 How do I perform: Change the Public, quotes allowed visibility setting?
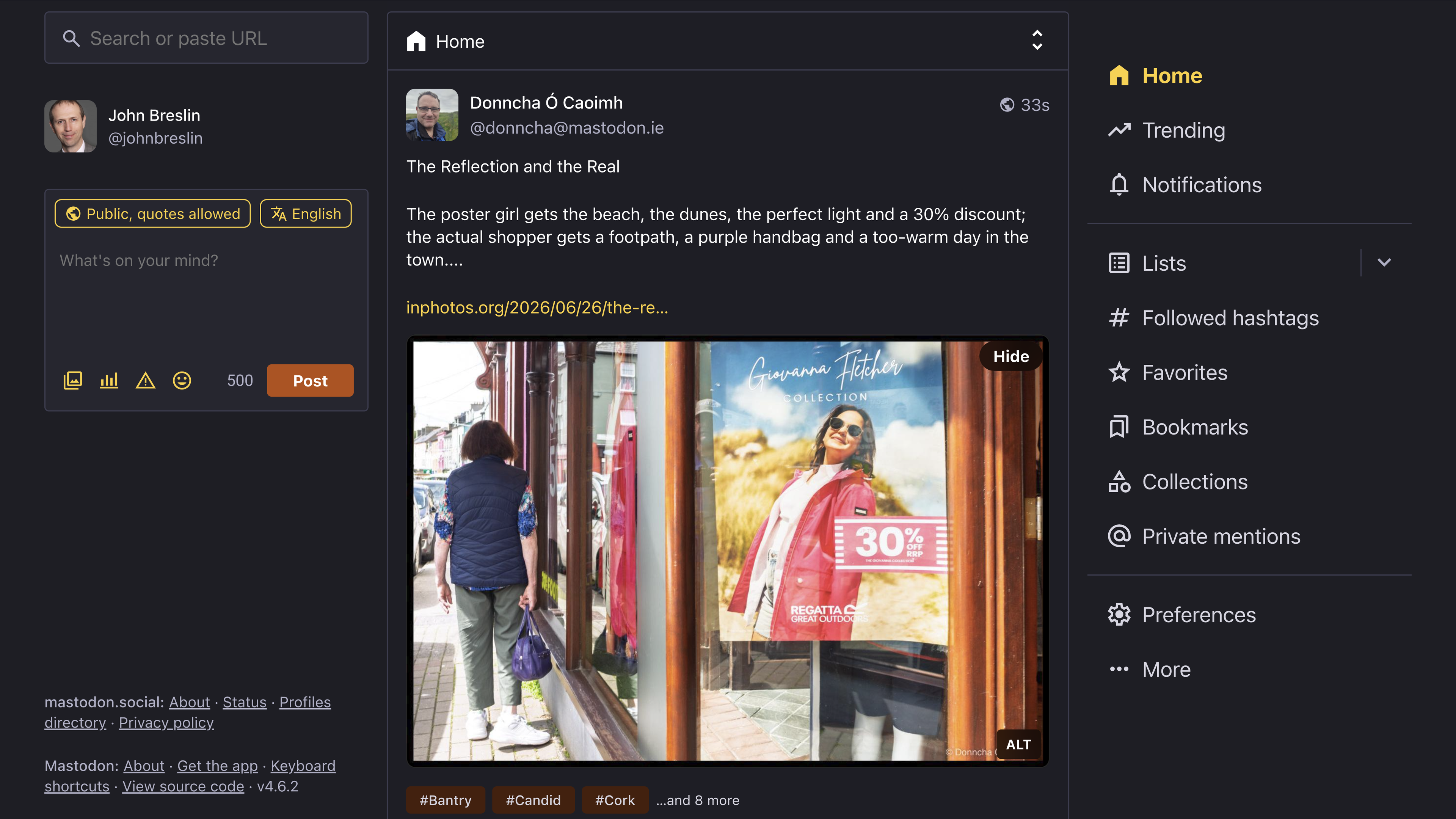click(152, 213)
